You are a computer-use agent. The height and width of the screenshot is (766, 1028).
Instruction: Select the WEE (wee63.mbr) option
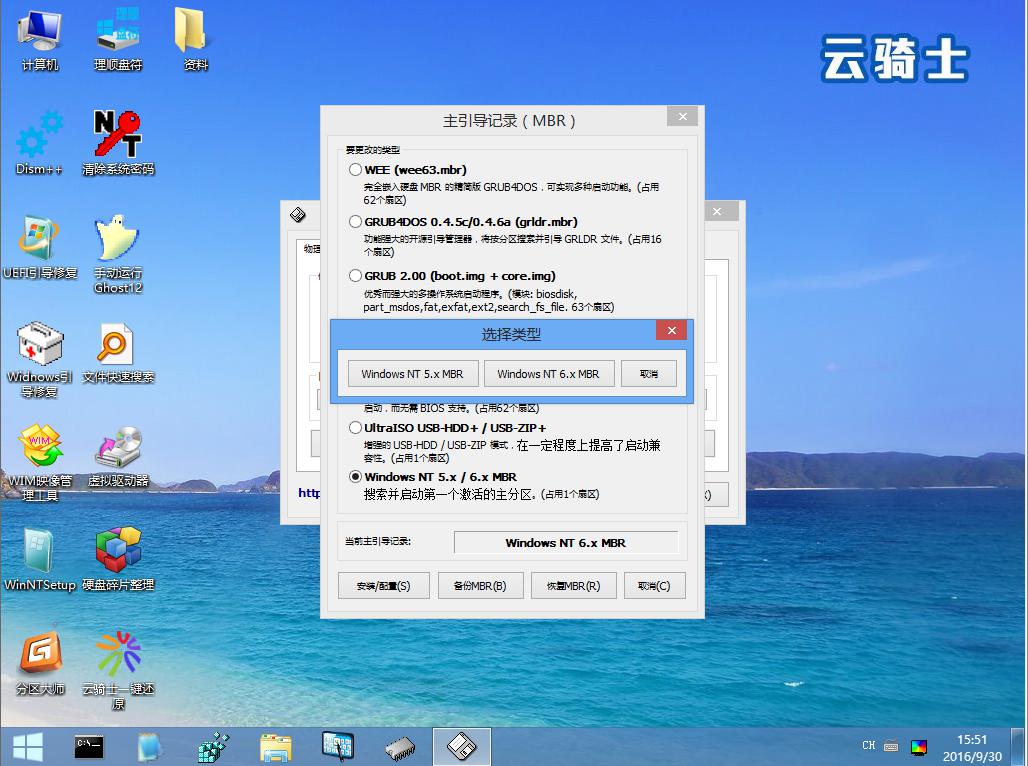[x=356, y=169]
